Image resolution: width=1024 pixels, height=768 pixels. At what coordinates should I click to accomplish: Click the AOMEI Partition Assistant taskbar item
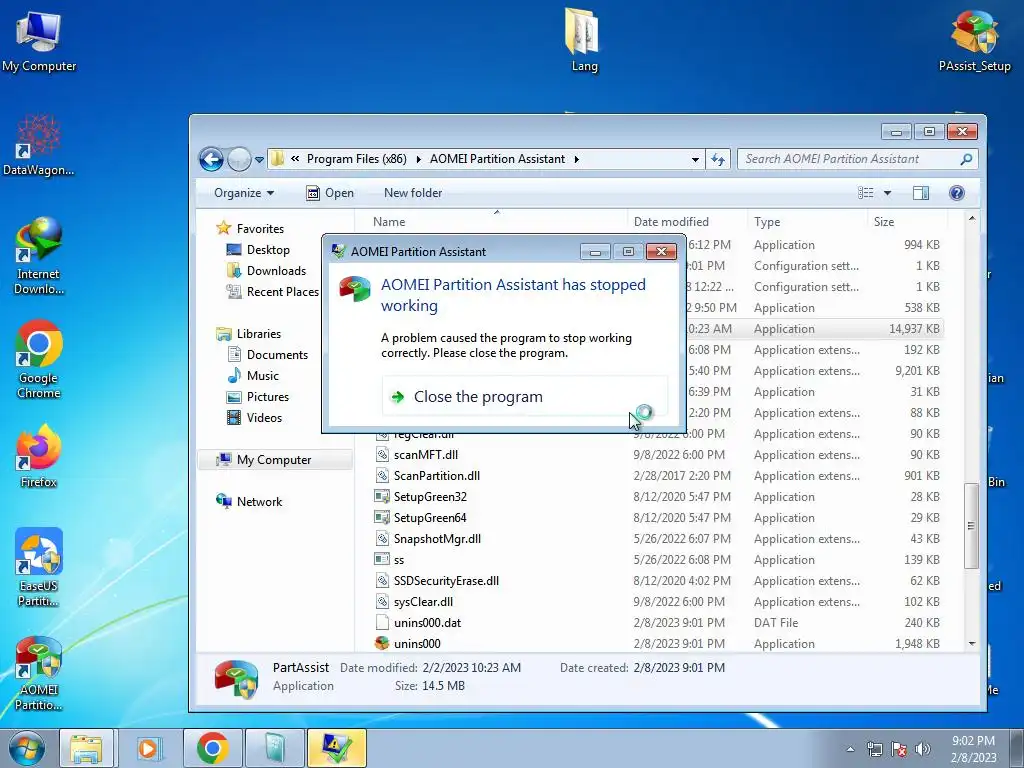point(336,748)
